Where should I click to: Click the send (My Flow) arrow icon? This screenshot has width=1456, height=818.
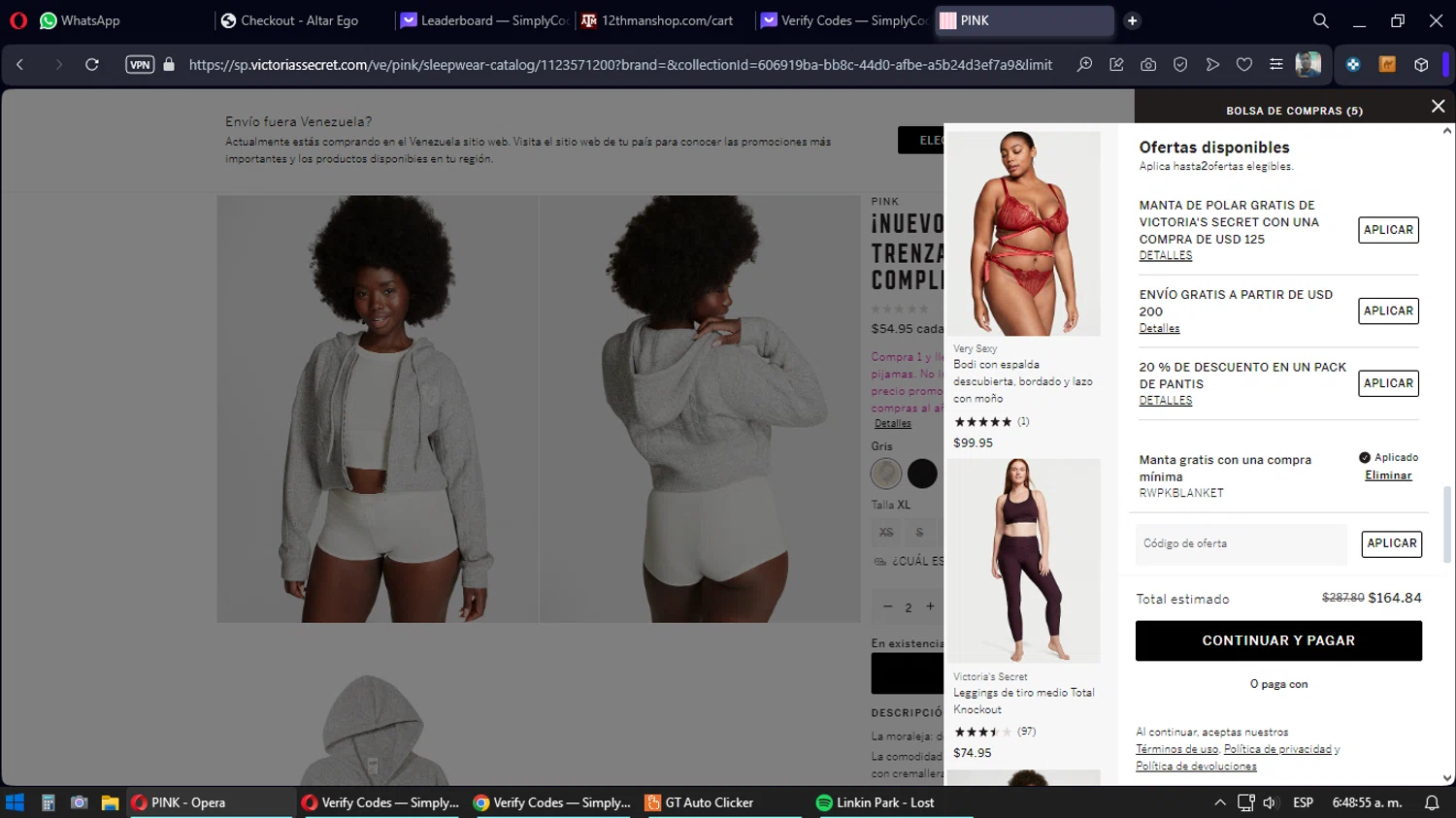click(1212, 65)
